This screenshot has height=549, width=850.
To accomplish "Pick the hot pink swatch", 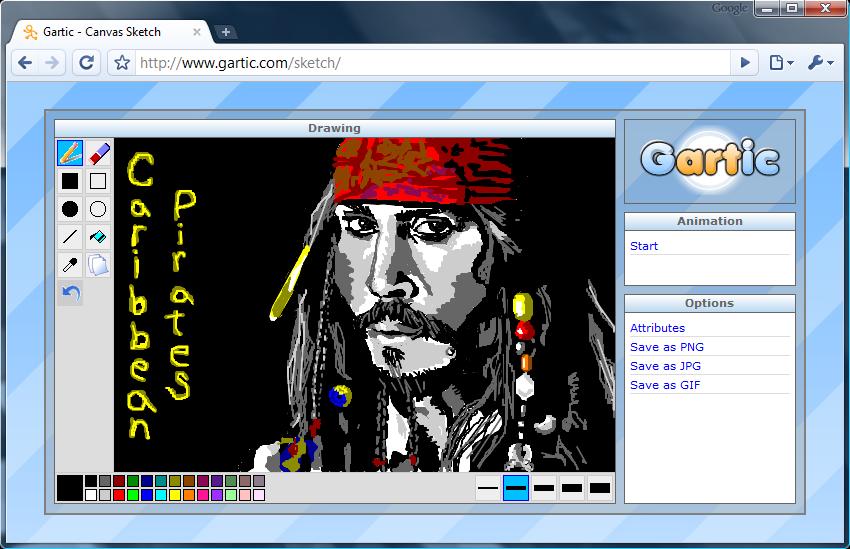I will 203,495.
